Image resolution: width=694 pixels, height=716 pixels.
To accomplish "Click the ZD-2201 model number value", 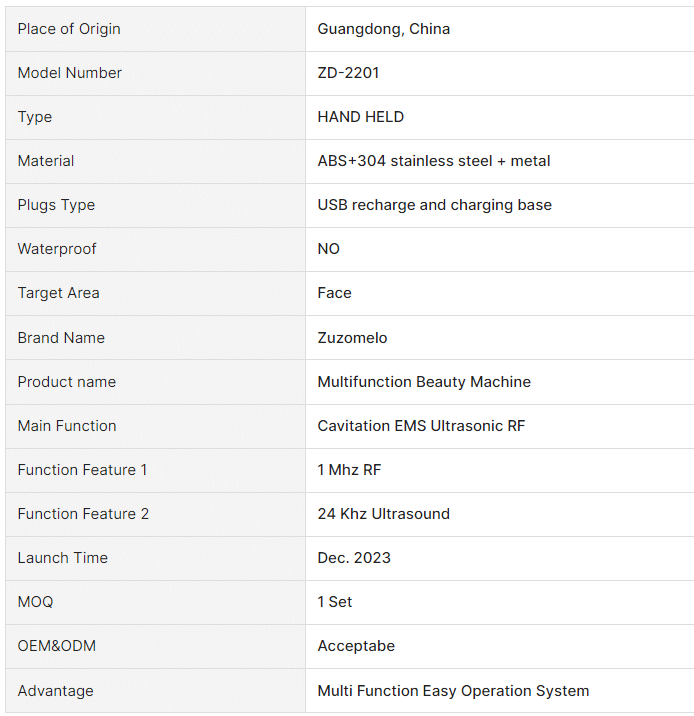I will point(348,73).
